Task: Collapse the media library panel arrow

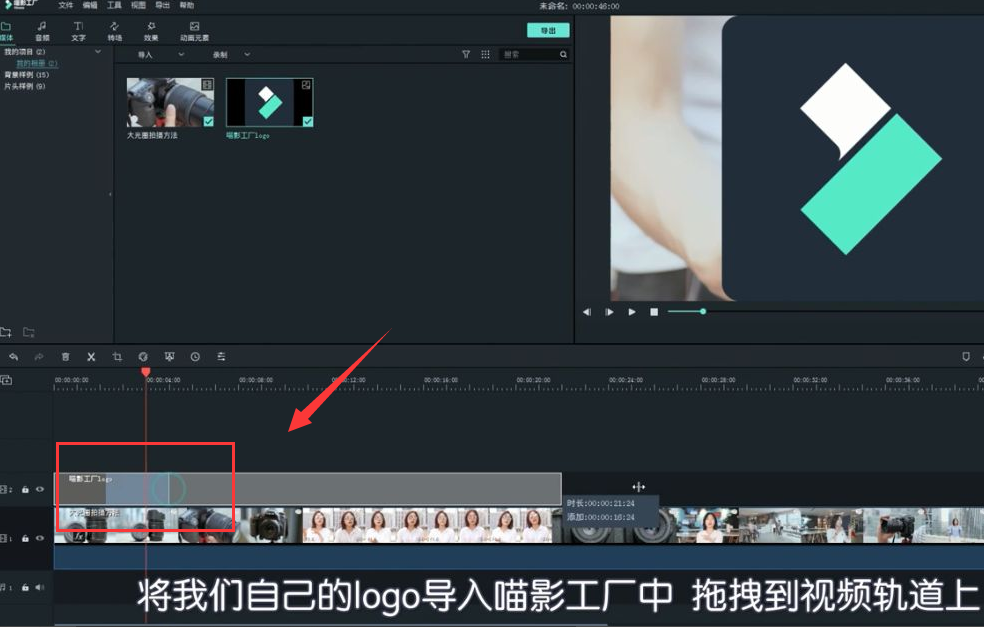Action: point(110,195)
